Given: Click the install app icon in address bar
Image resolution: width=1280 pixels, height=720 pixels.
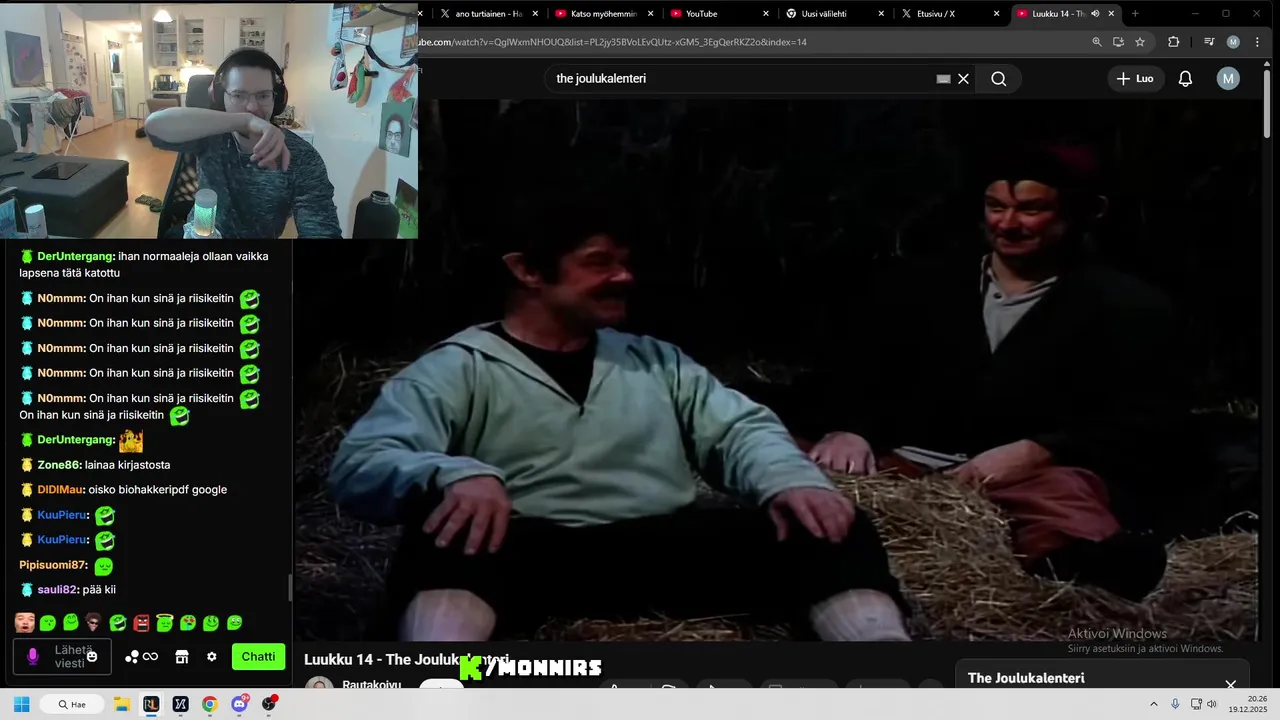Looking at the screenshot, I should coord(1118,42).
